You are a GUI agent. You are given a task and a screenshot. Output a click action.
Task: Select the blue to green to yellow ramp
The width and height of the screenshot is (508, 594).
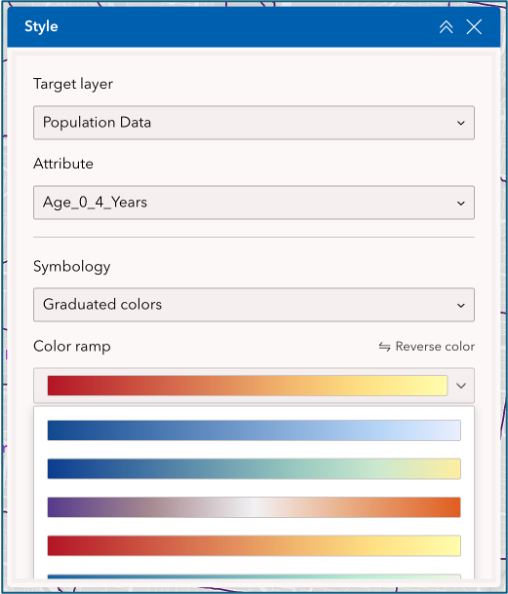coord(254,469)
